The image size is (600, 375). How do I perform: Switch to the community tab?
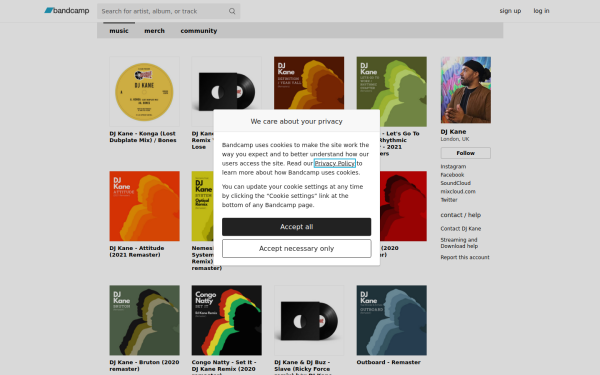pyautogui.click(x=199, y=31)
